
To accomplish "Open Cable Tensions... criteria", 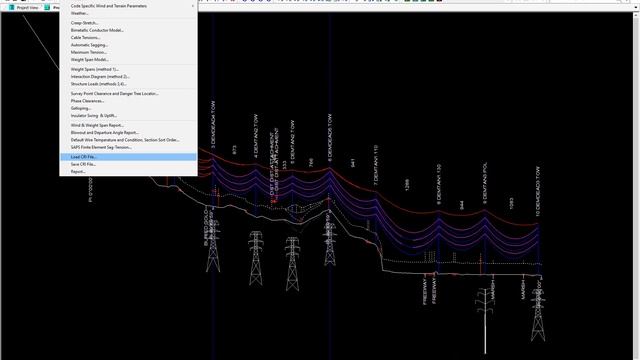I will click(x=129, y=38).
